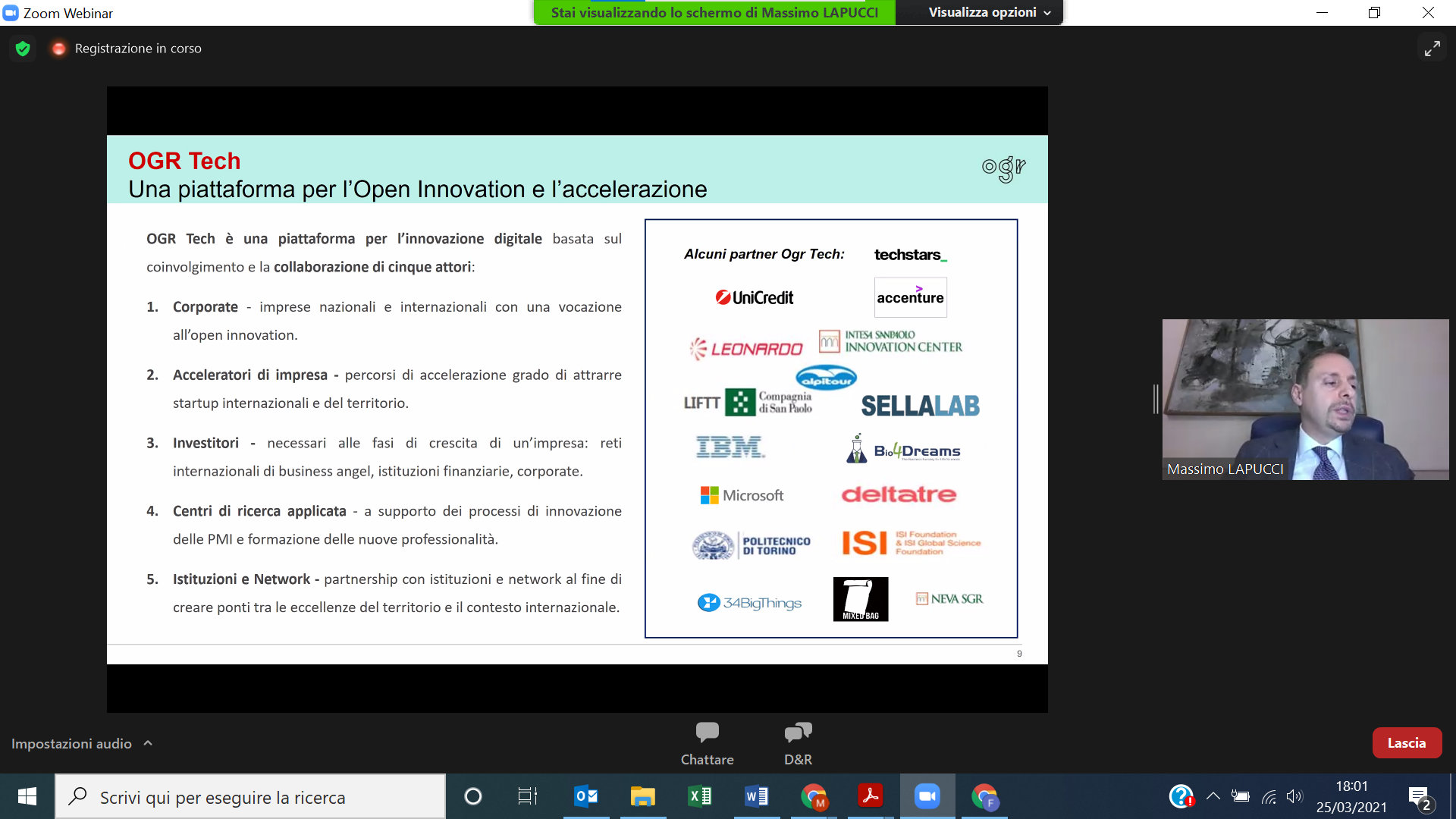
Task: Open the Chattare chat panel
Action: [x=707, y=743]
